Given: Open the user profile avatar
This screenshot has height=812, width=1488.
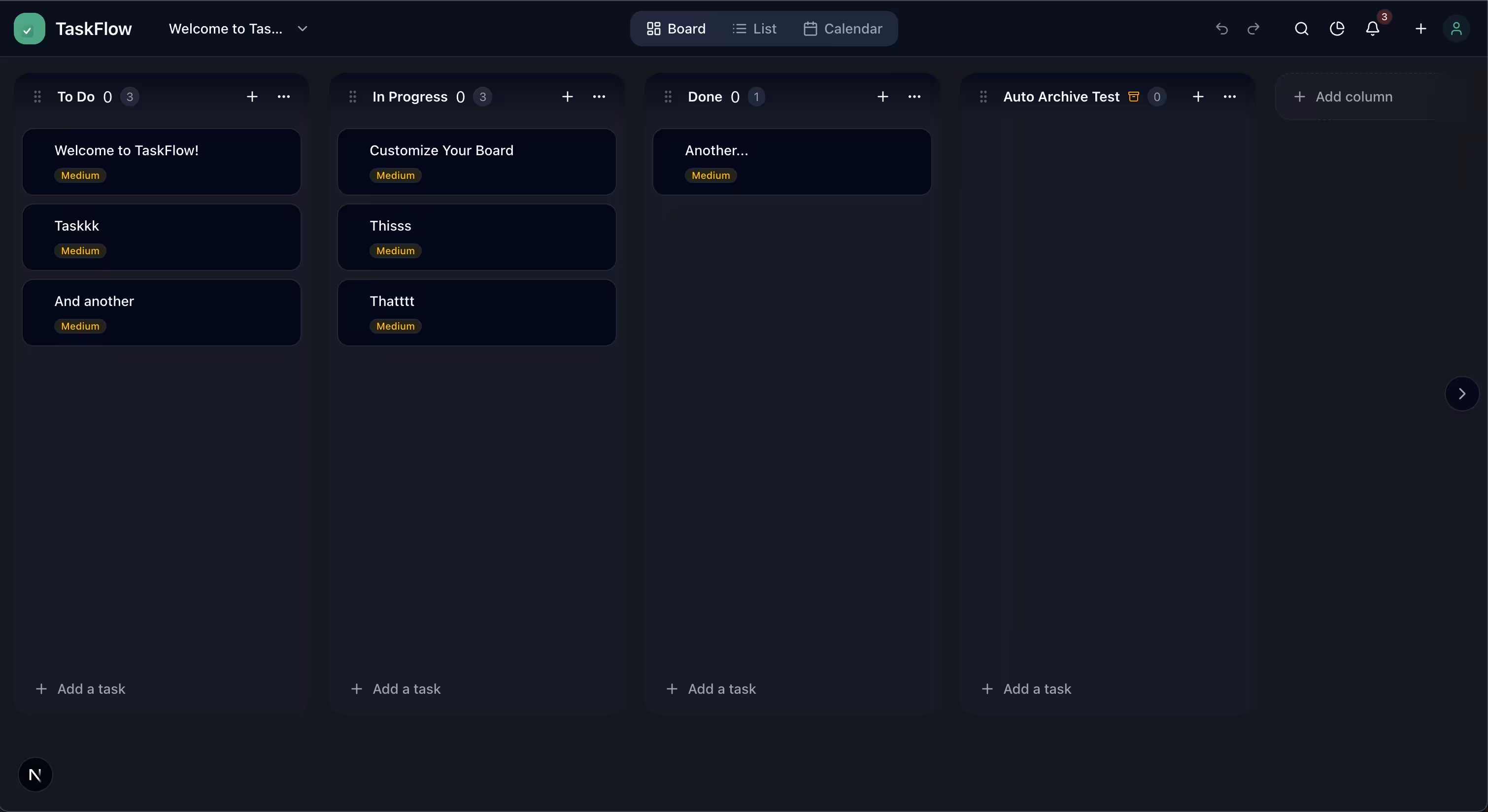Looking at the screenshot, I should 1457,28.
